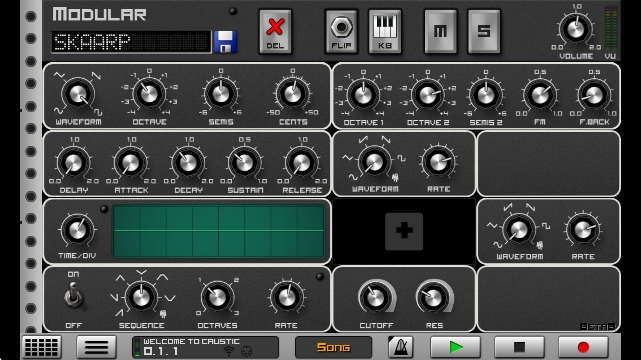Click the upper LFO WAVEFORM knob

pyautogui.click(x=374, y=162)
